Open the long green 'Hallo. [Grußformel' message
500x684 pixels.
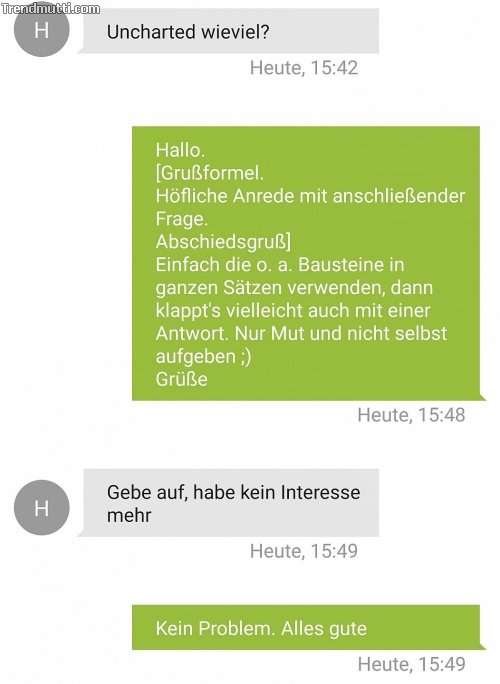coord(306,263)
